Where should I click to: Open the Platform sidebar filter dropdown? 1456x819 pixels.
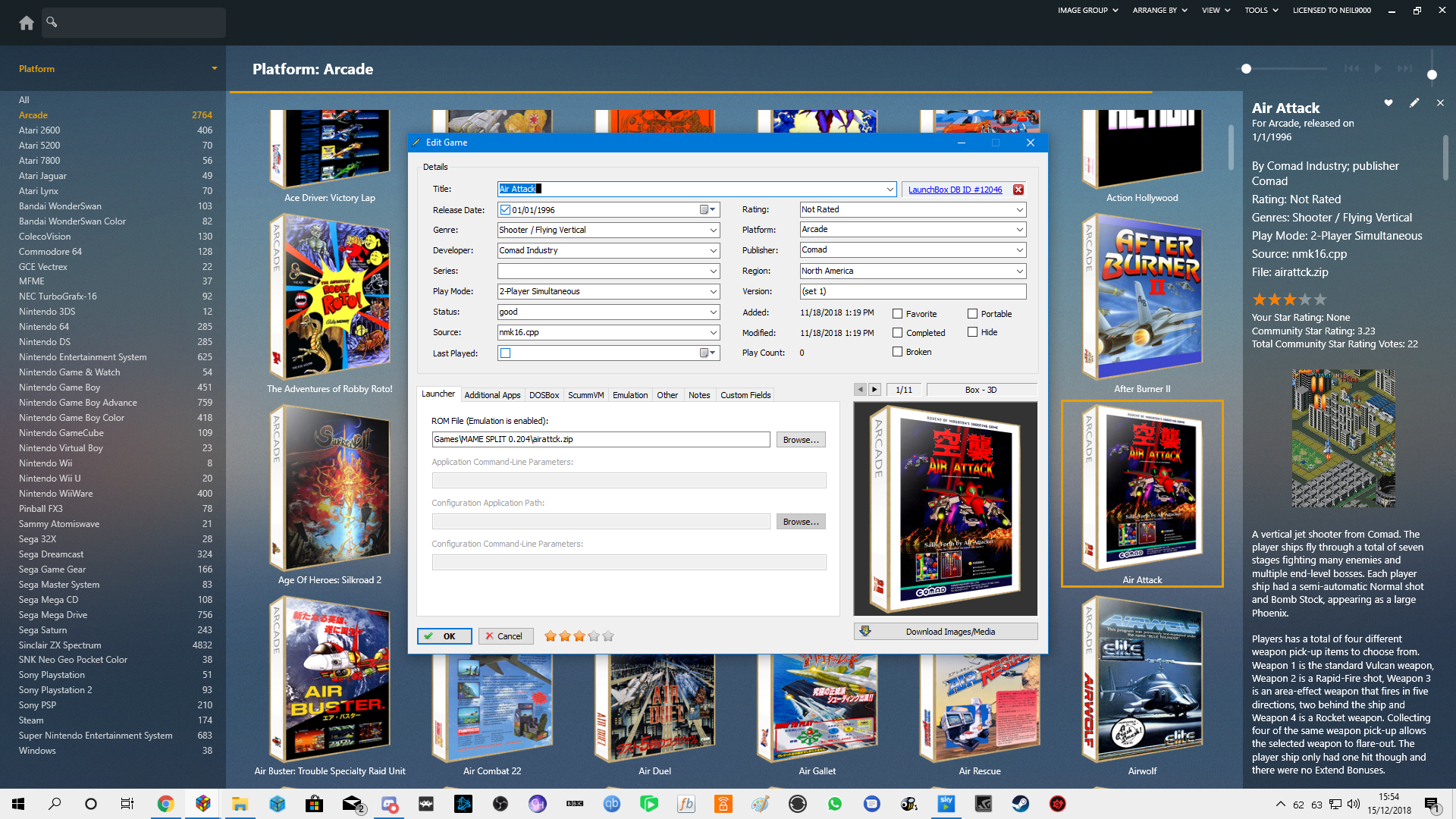(x=214, y=68)
